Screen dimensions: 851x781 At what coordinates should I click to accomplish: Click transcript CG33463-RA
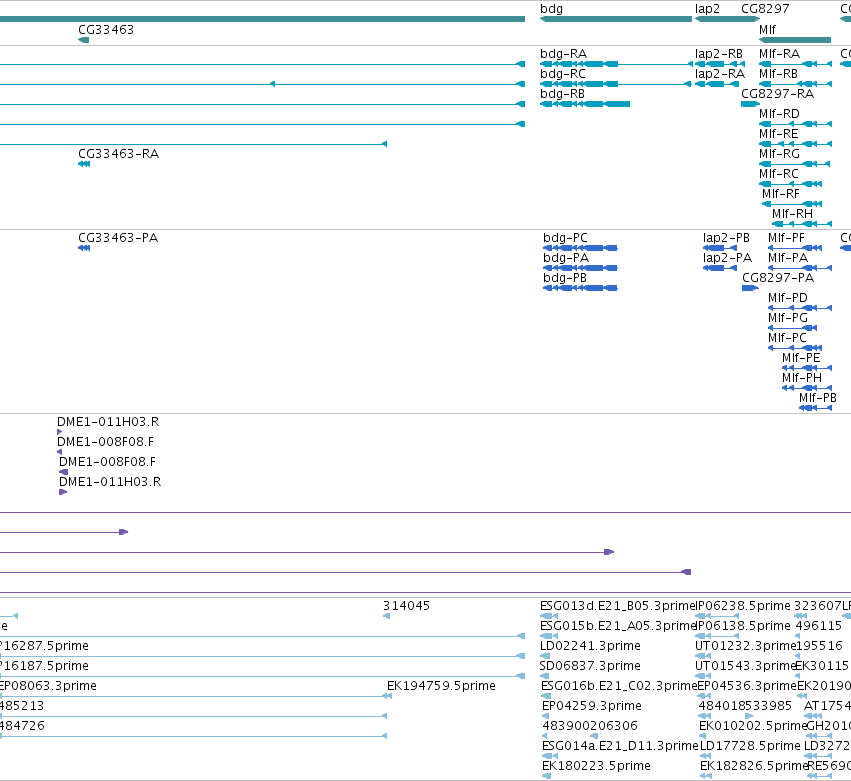tap(84, 164)
